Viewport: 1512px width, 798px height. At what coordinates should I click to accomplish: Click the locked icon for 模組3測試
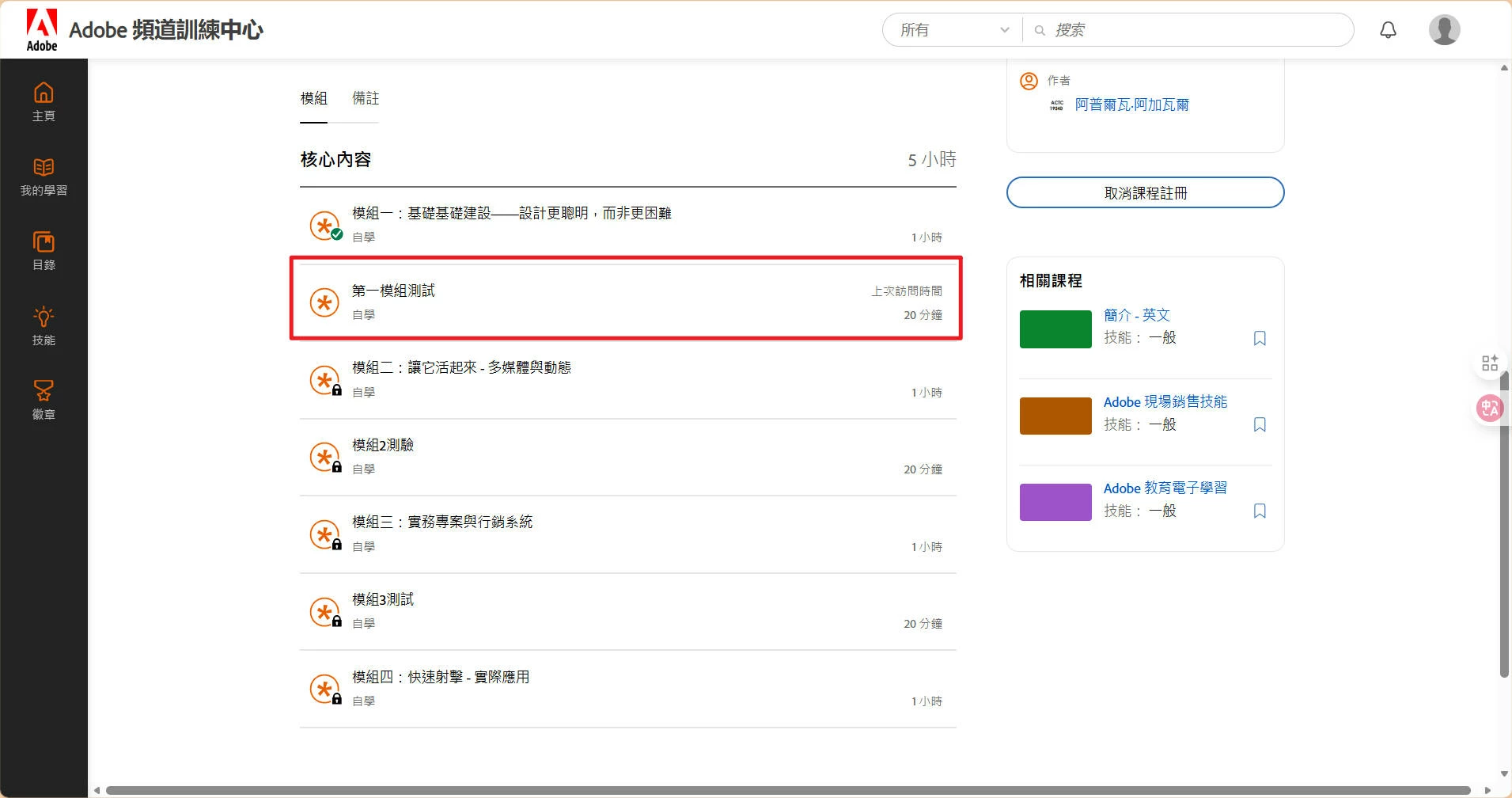pos(325,612)
